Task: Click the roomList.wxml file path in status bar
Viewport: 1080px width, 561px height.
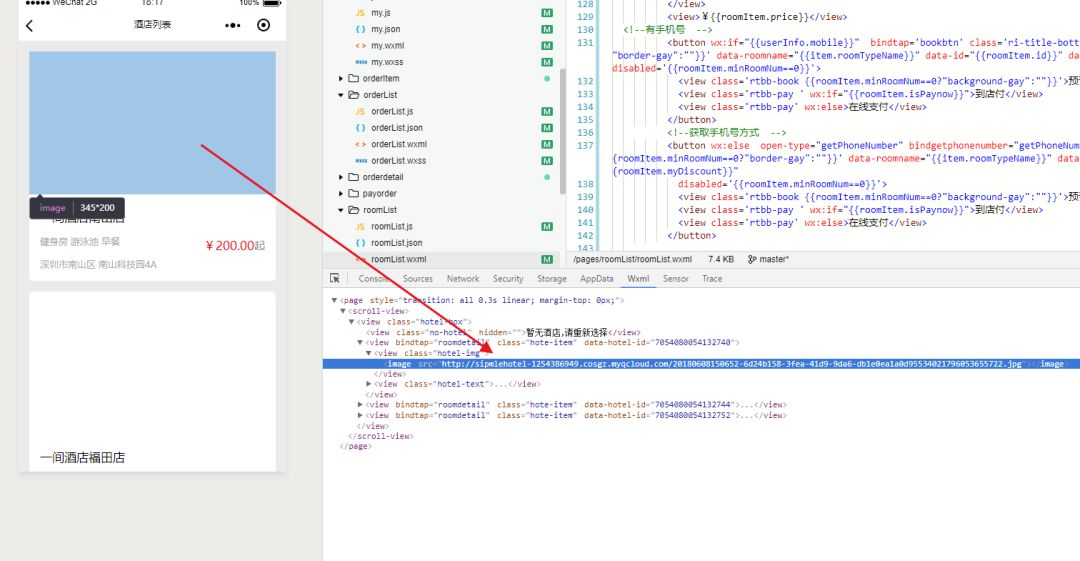Action: (632, 259)
